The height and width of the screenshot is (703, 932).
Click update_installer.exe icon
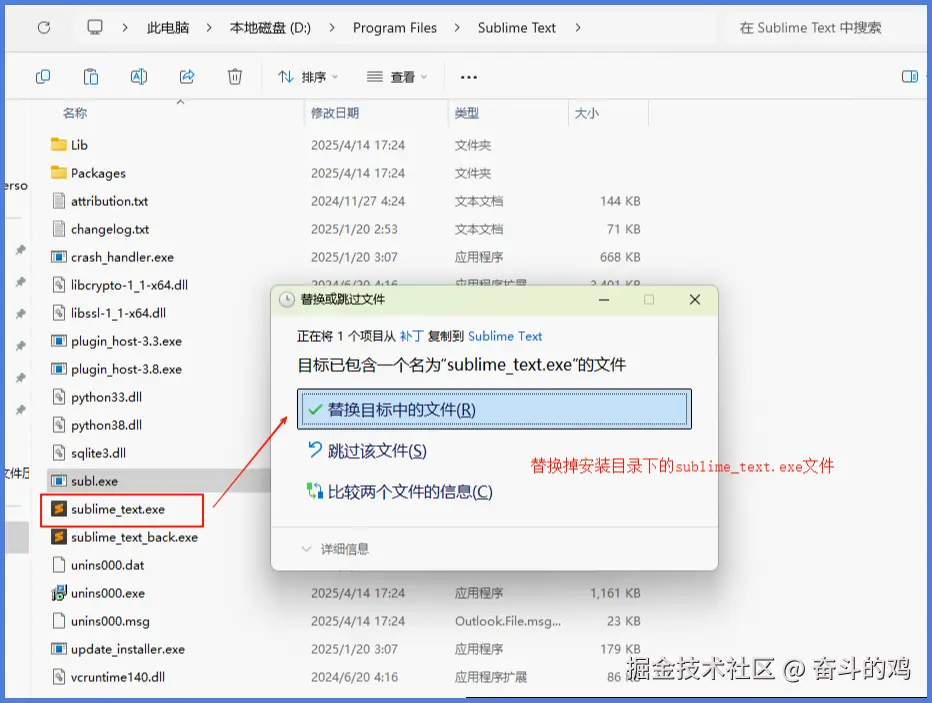point(58,649)
